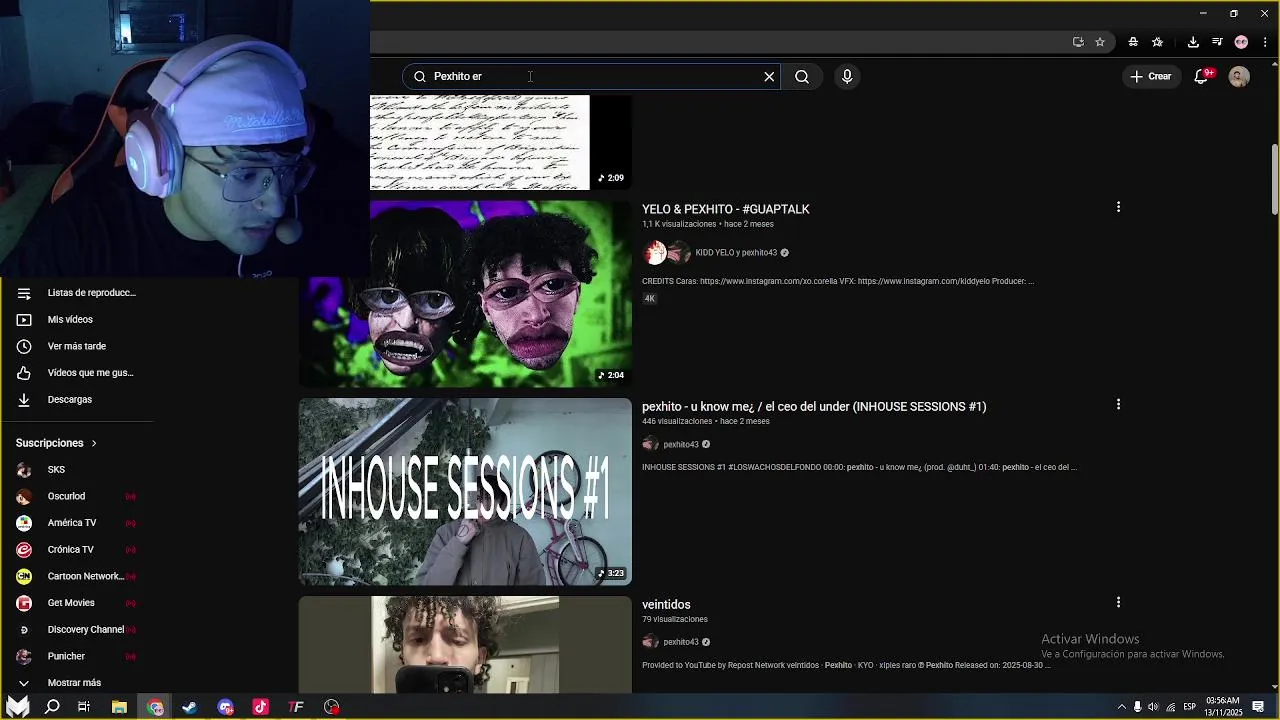Open Windows notification center icon
Viewport: 1280px width, 720px height.
tap(1258, 707)
